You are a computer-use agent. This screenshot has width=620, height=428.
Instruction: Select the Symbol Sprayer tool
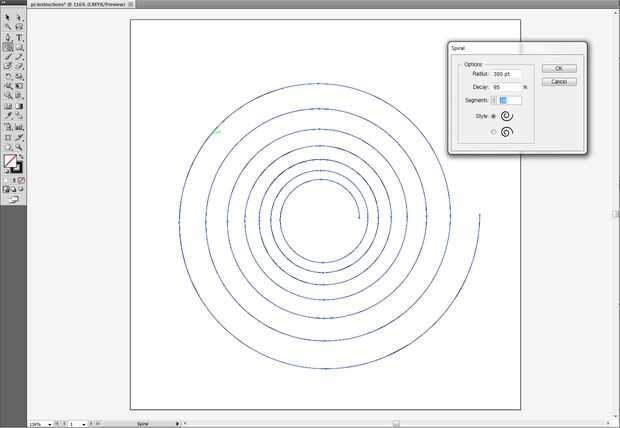[8, 127]
